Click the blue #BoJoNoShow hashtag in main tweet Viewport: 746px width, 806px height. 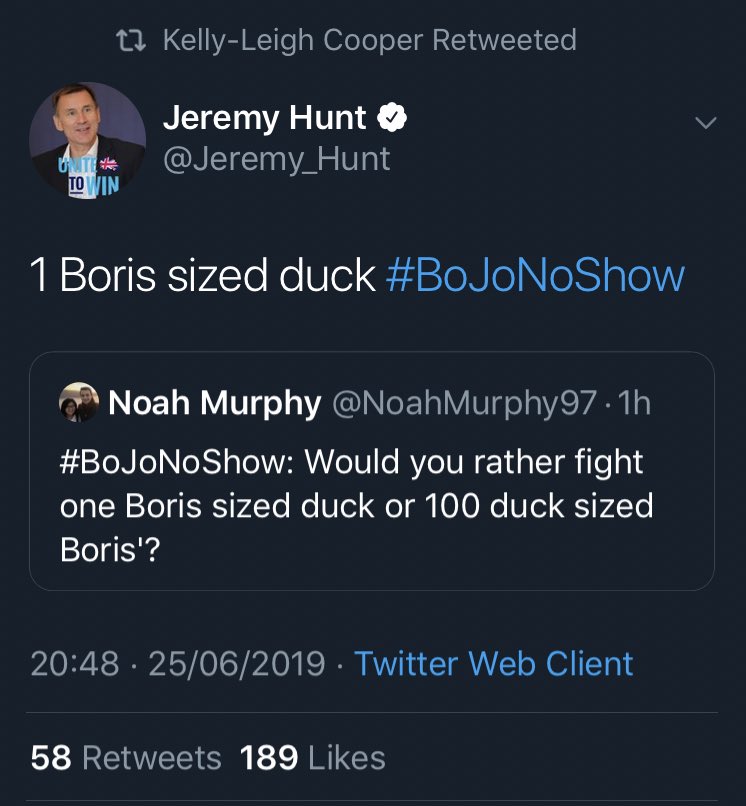[x=535, y=275]
